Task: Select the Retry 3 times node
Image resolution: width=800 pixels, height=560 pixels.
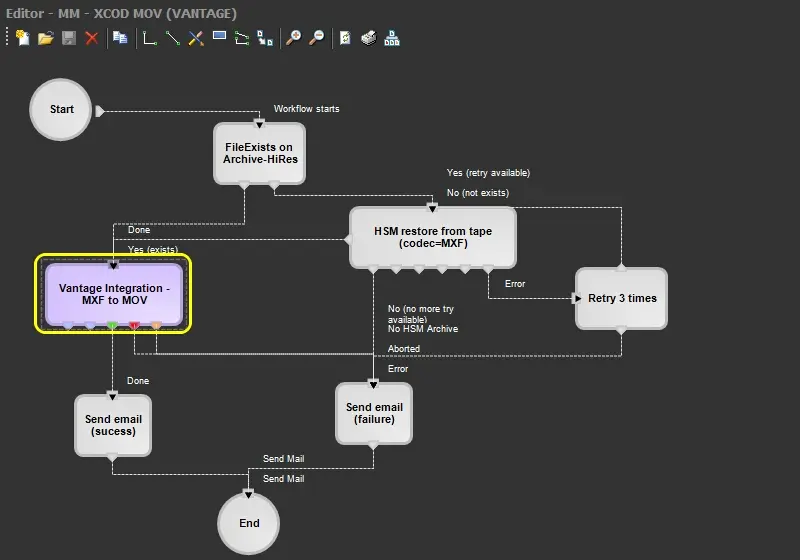Action: coord(621,298)
